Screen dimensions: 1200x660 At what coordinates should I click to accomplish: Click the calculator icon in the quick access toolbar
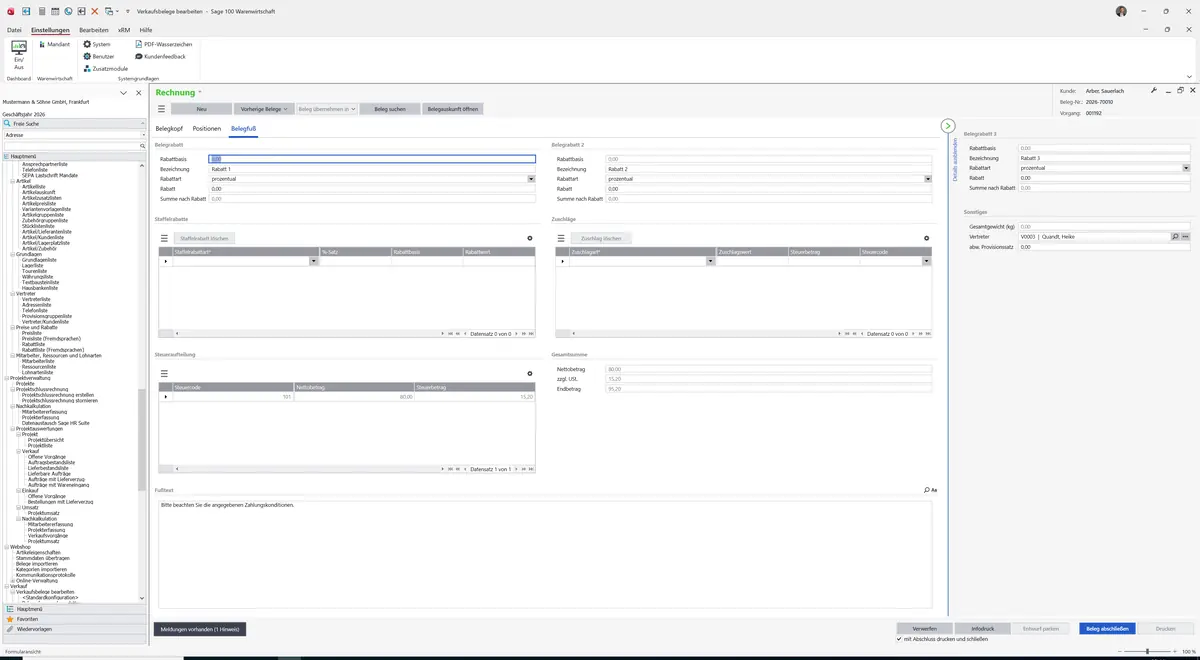coord(41,11)
